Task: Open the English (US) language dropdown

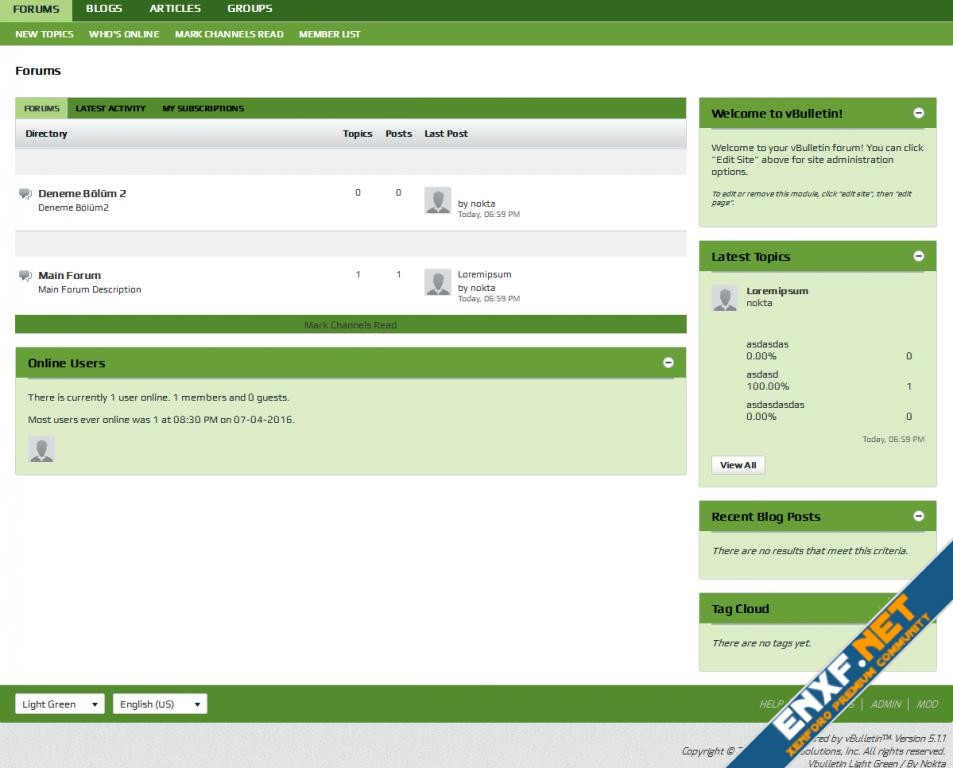Action: [x=159, y=704]
